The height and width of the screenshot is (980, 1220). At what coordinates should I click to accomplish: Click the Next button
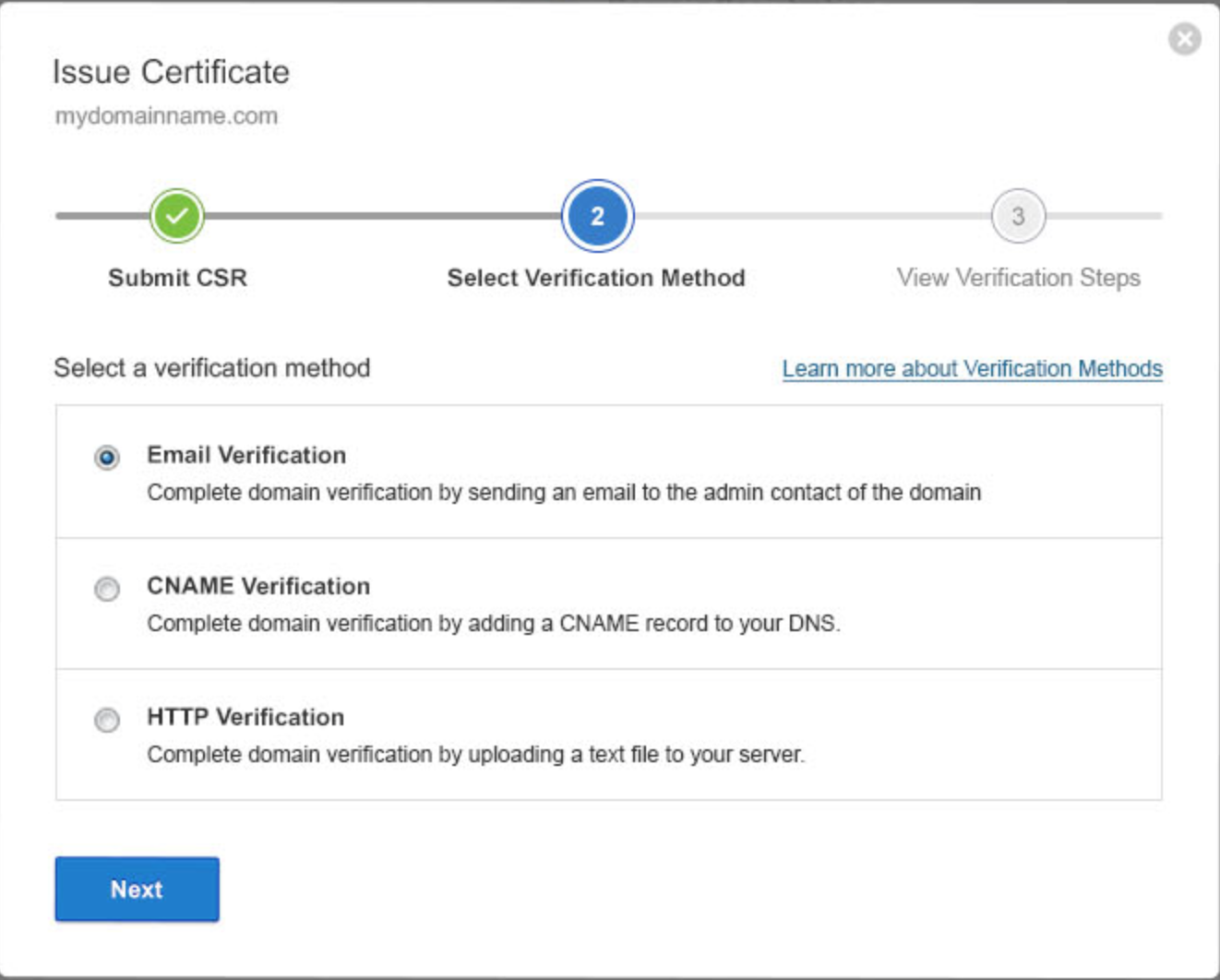coord(137,888)
